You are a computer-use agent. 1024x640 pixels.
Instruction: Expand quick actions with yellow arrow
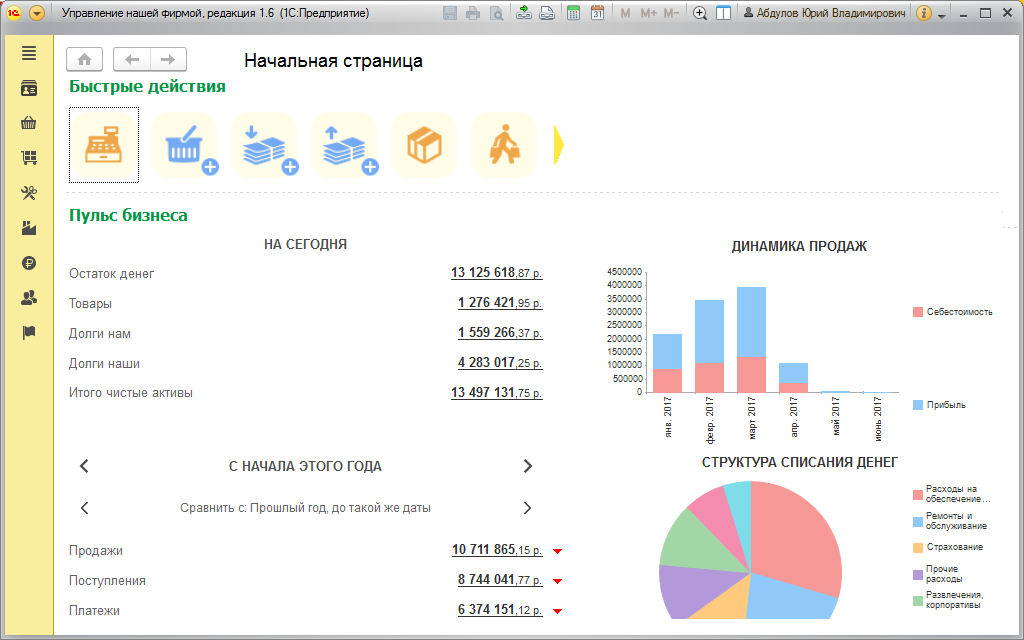(559, 146)
